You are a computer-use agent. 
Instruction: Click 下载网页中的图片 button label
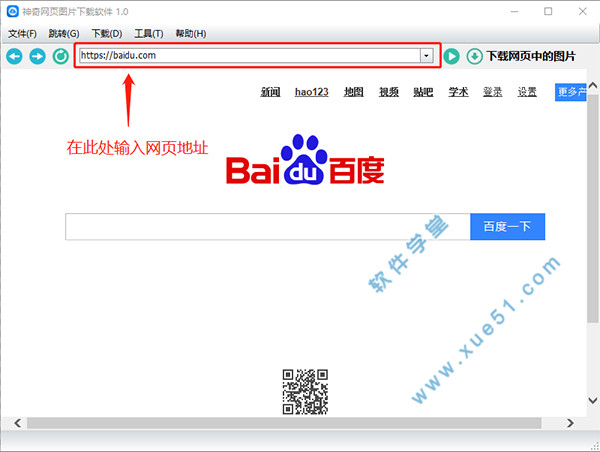point(531,56)
